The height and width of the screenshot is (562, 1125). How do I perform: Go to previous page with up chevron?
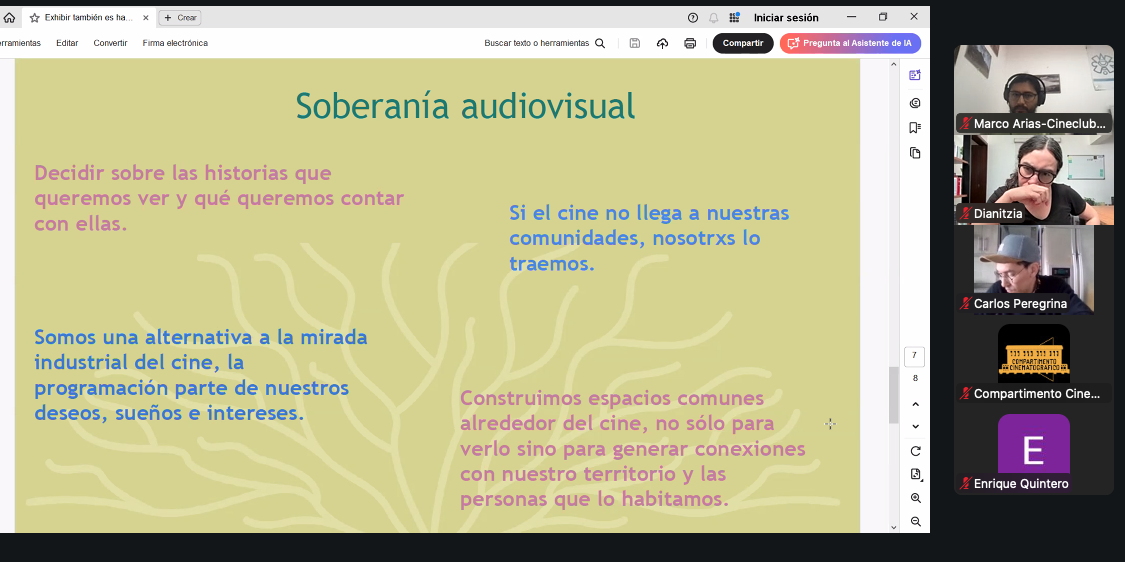click(915, 405)
